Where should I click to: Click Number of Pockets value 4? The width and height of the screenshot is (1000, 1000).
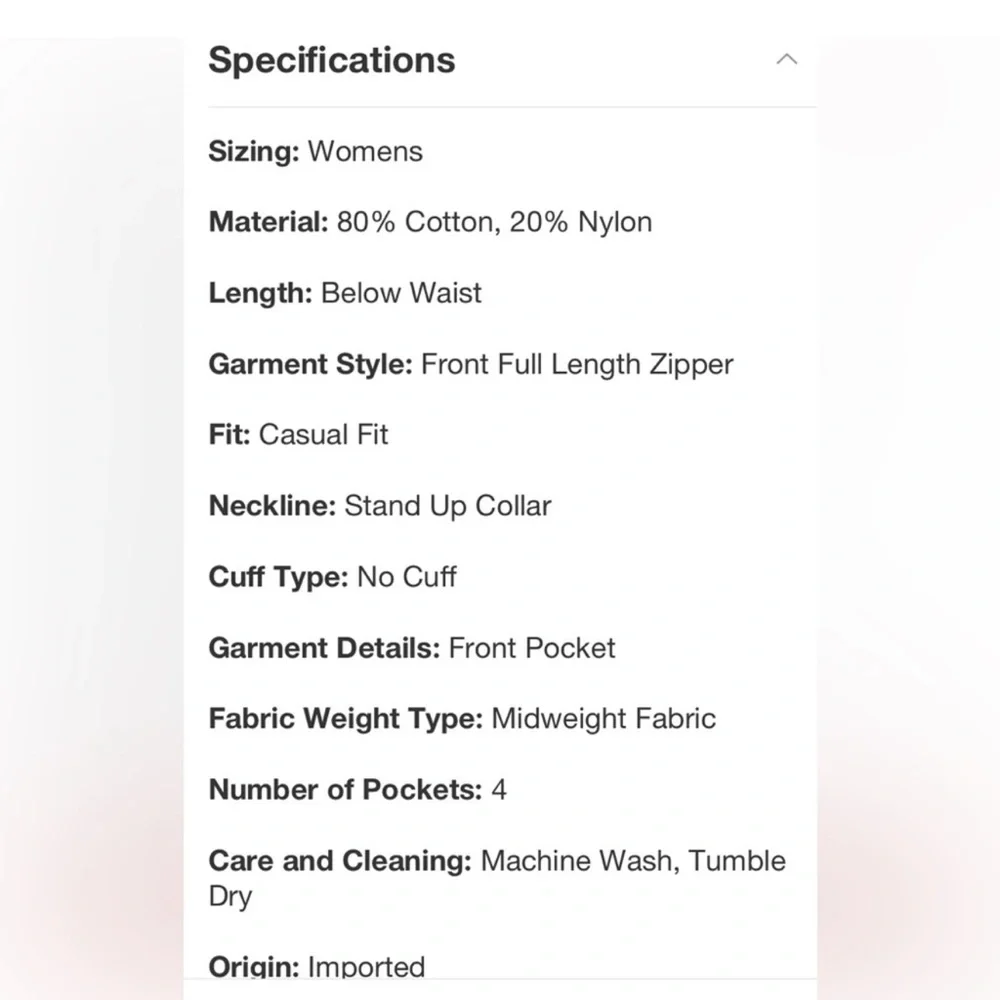(499, 790)
